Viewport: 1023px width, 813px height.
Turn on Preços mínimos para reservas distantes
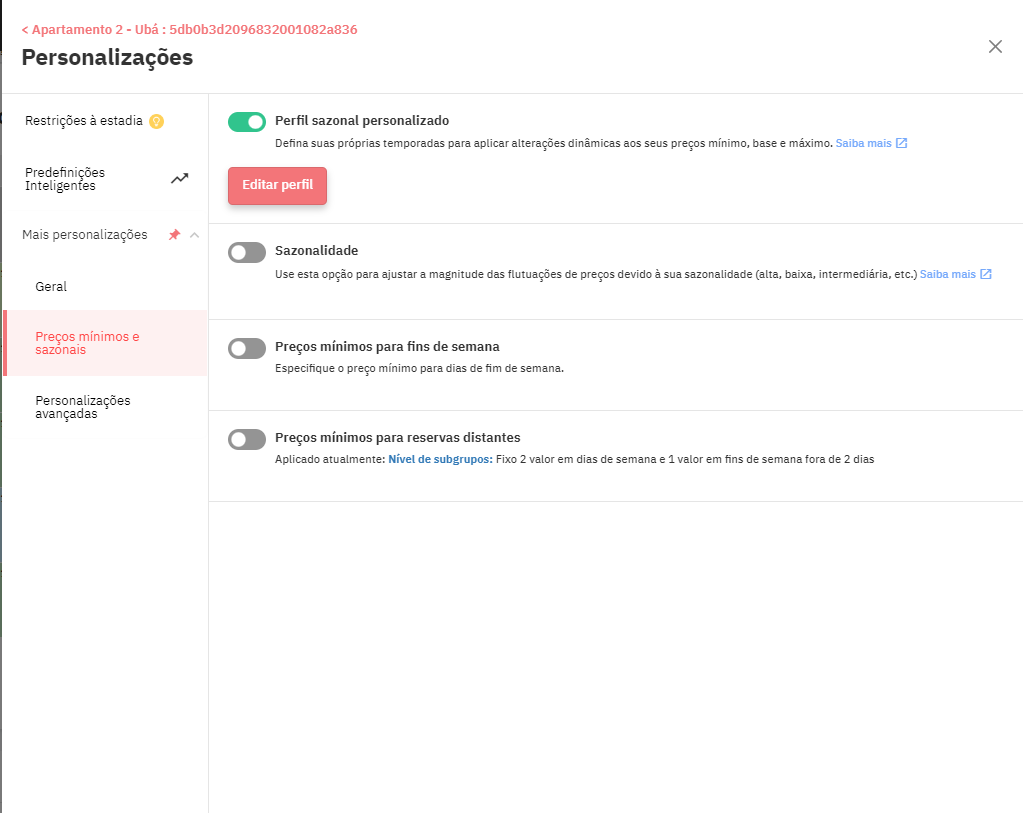pos(247,440)
